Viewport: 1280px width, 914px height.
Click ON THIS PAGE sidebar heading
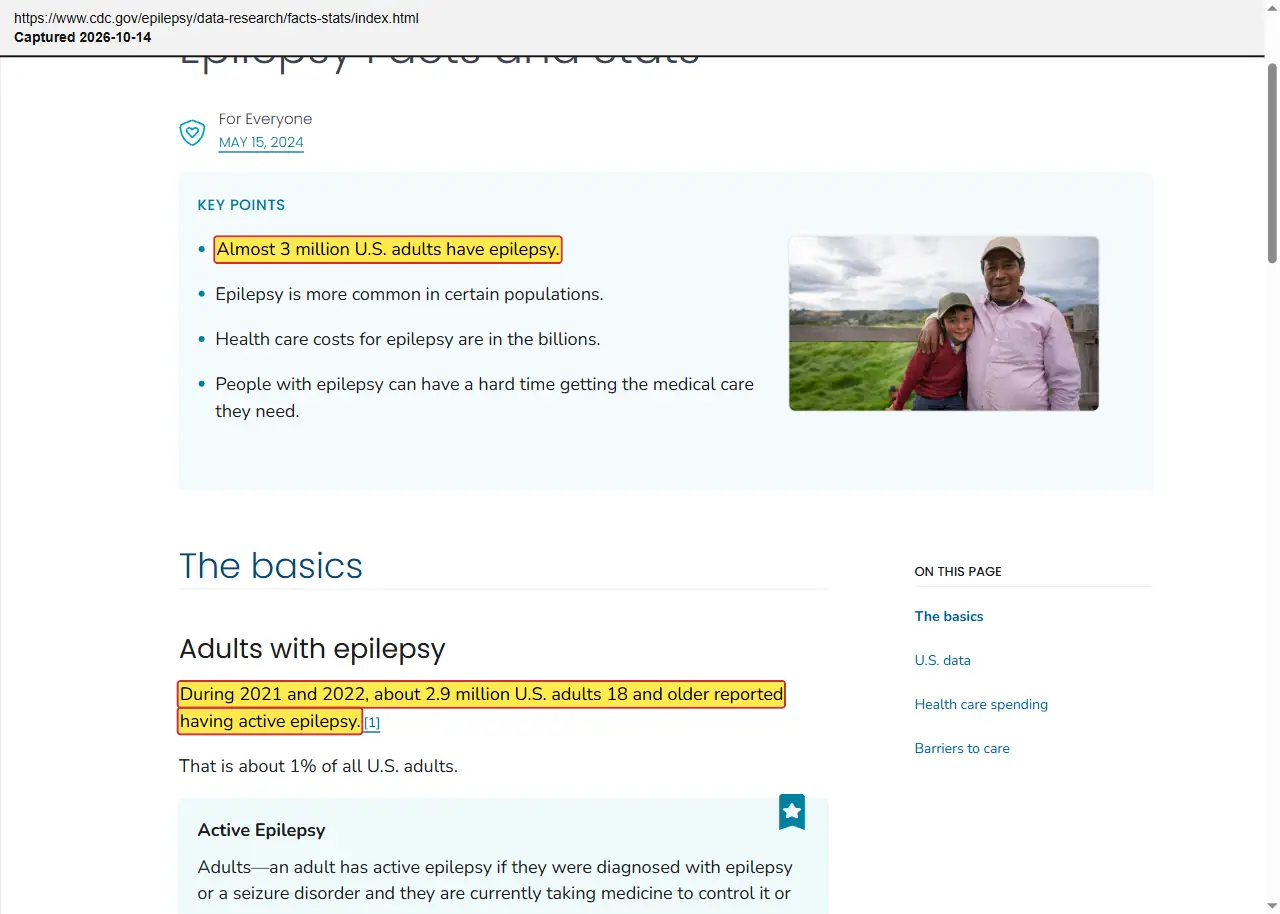(958, 572)
